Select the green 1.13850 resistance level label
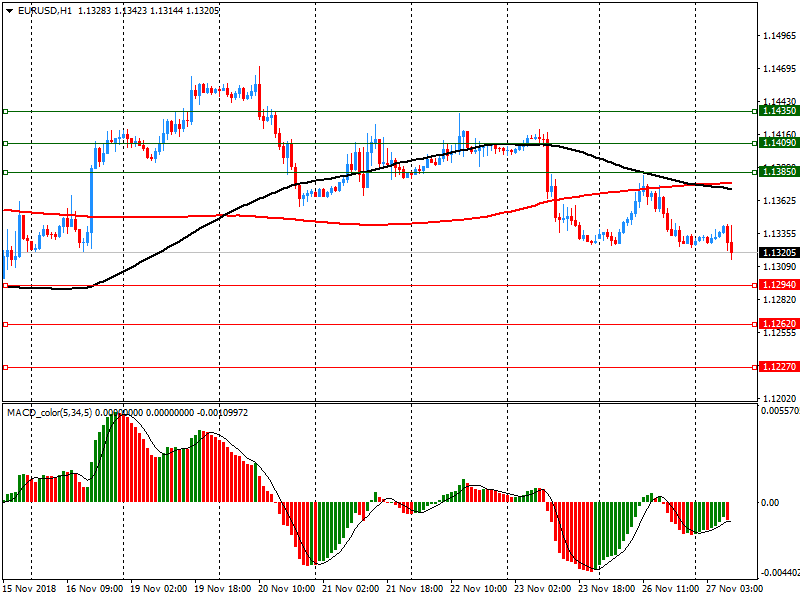Viewport: 800px width, 600px height. point(779,172)
